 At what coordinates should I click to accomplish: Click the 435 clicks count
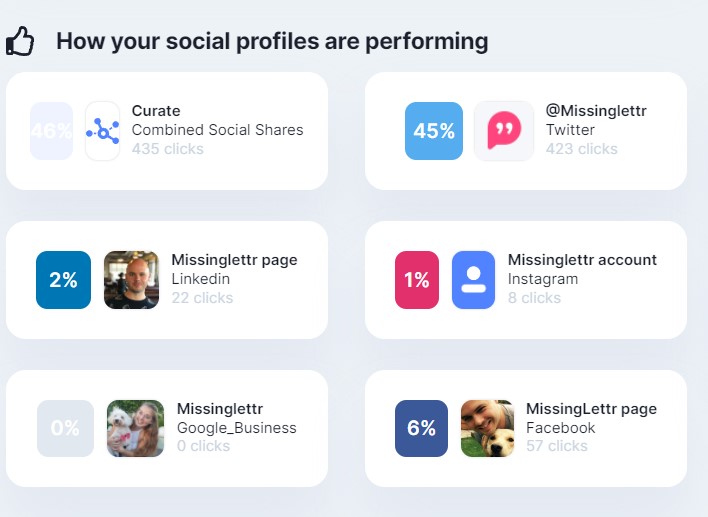[168, 149]
